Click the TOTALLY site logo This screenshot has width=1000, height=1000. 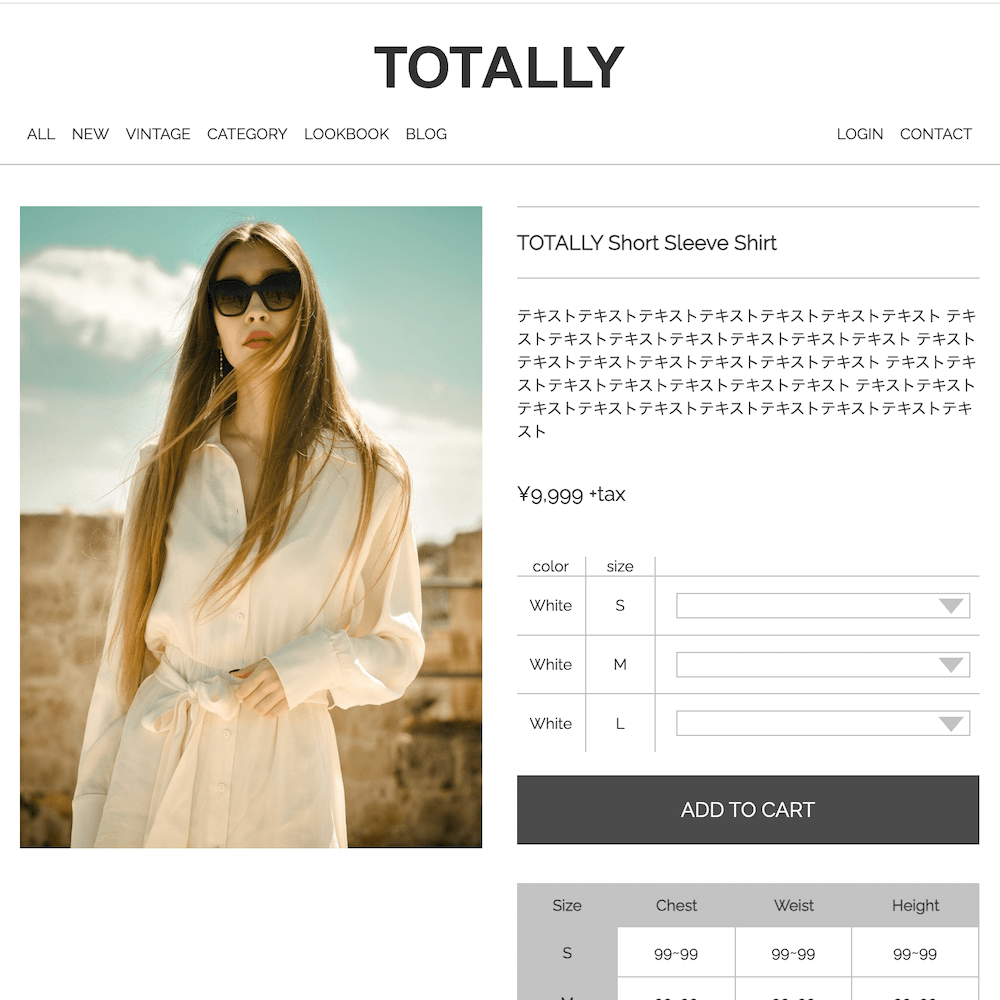(x=499, y=68)
